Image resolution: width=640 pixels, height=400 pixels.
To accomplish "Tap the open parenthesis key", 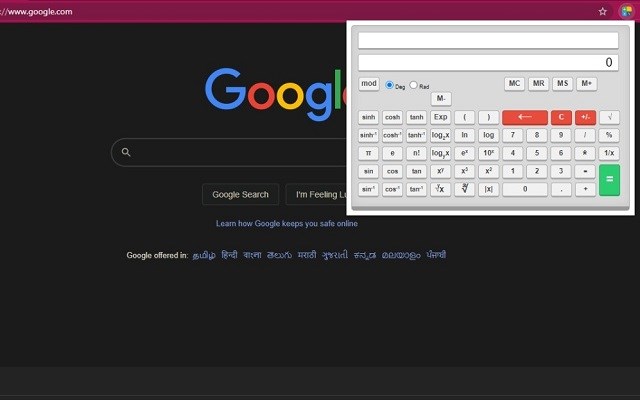I will click(464, 117).
